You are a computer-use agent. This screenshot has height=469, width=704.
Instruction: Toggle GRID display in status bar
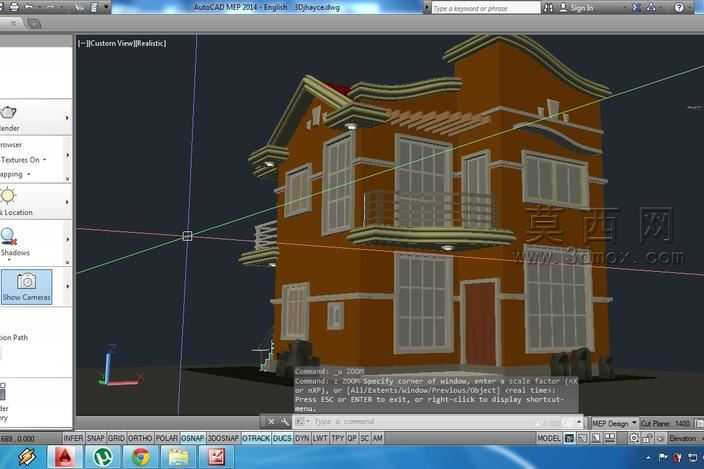coord(116,438)
